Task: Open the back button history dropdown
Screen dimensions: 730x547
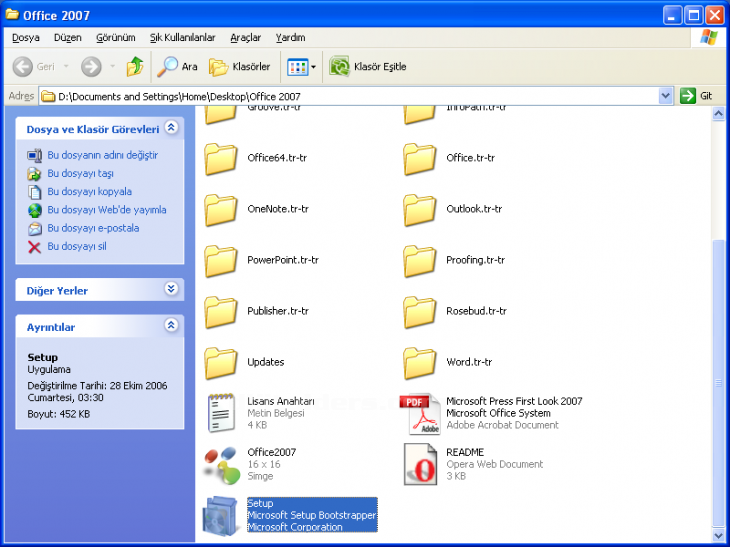Action: coord(66,67)
